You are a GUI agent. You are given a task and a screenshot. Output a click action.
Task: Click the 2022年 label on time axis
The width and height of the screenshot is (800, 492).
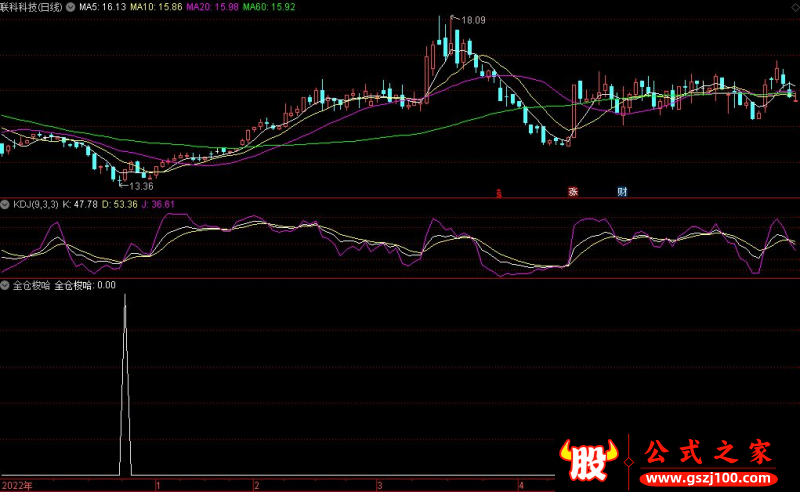(x=16, y=484)
